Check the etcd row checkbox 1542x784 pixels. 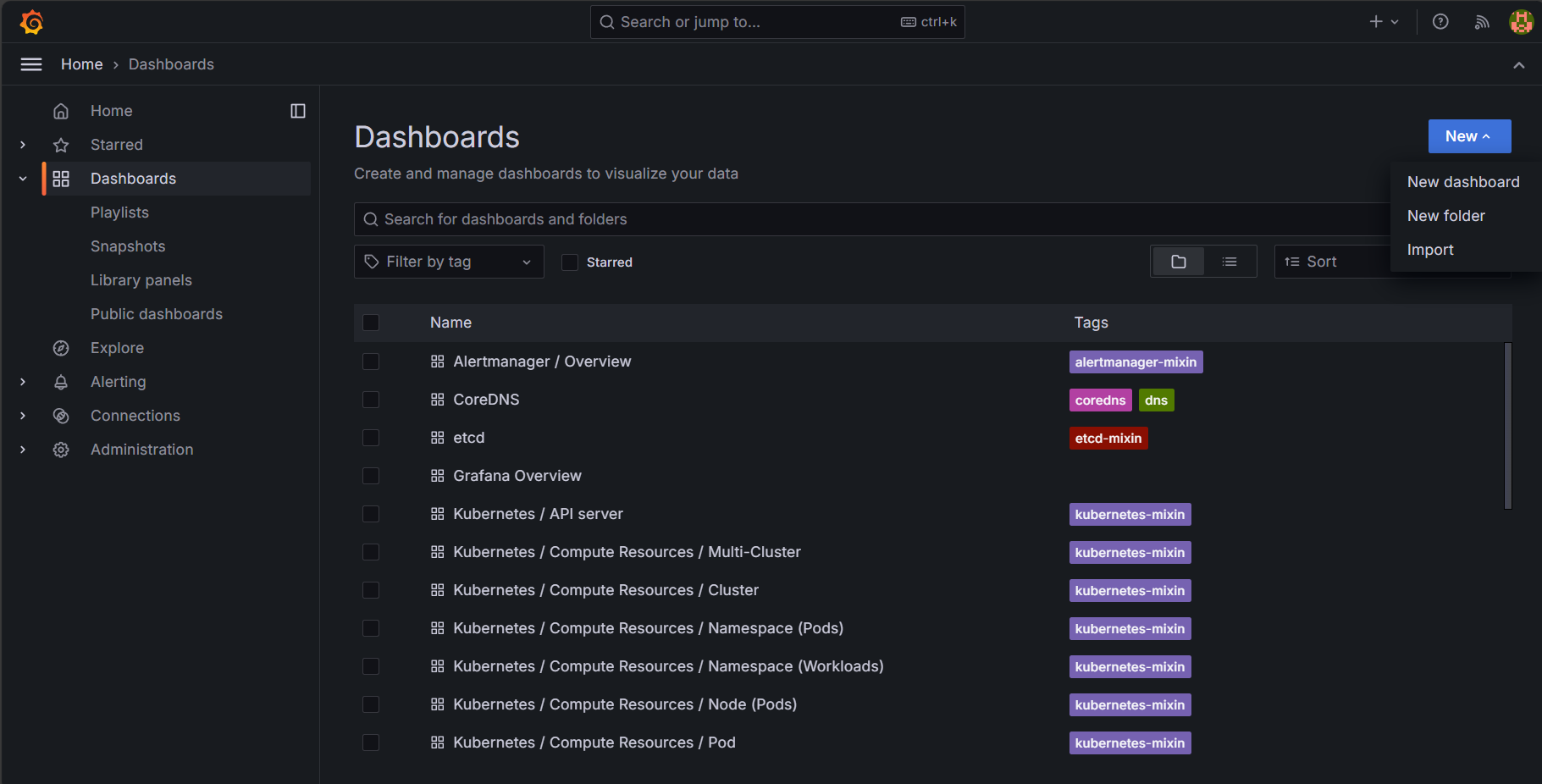[x=371, y=438]
